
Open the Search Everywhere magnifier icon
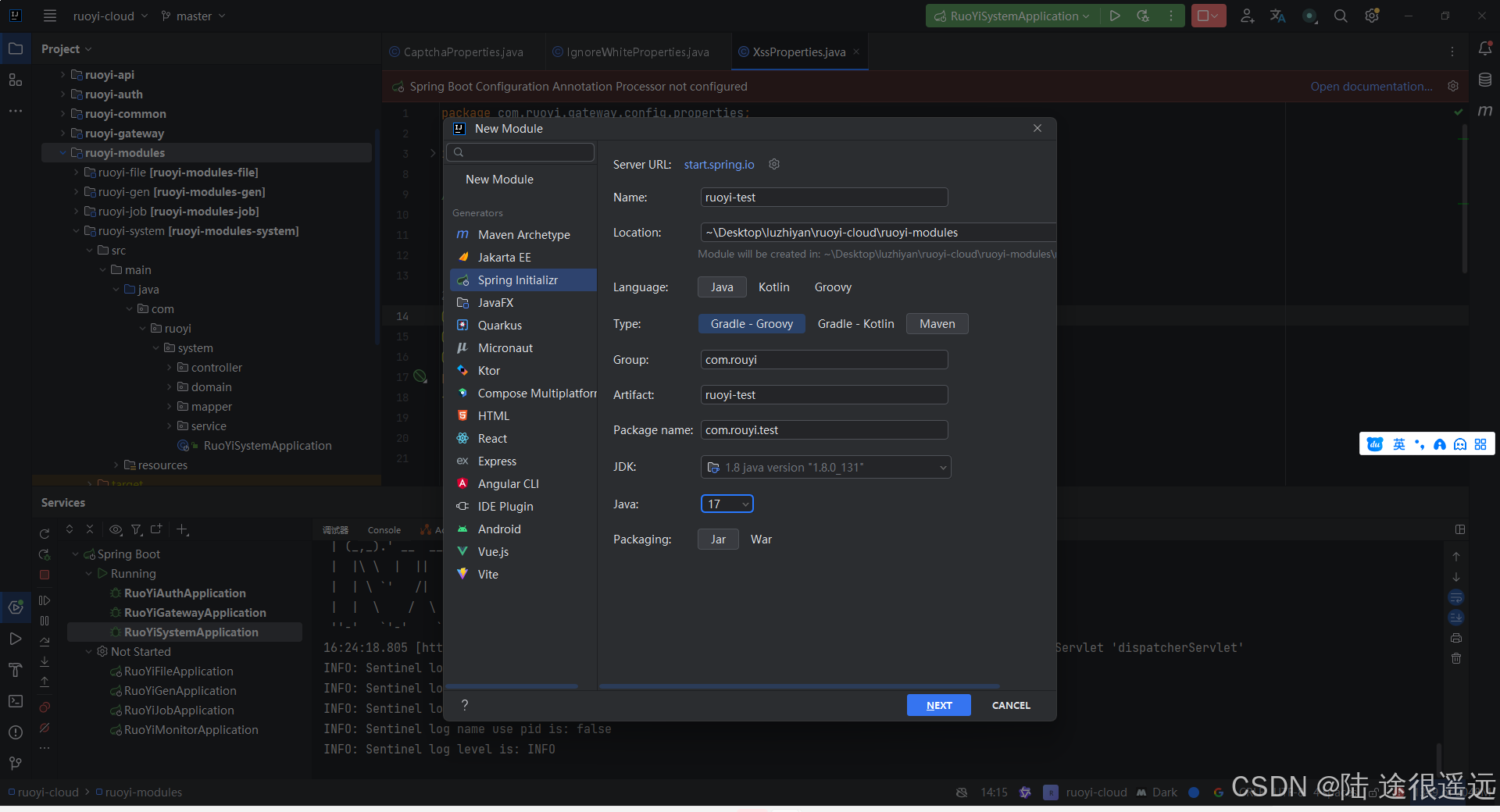click(1341, 16)
